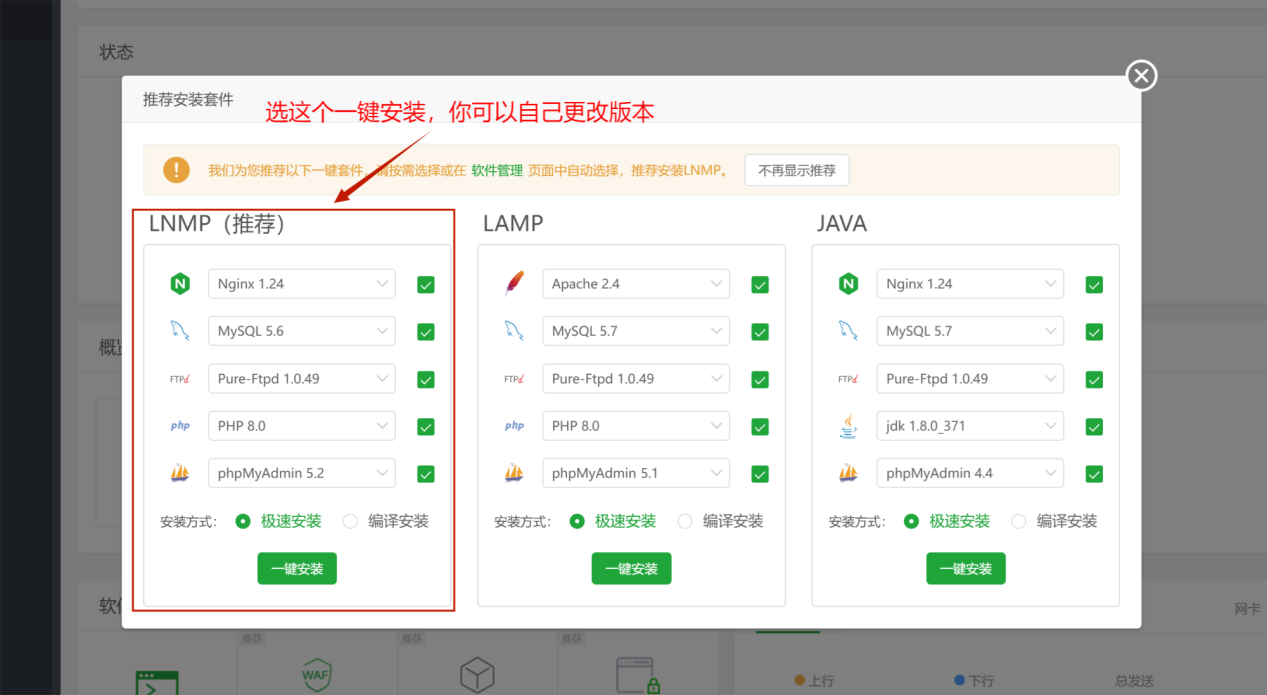Image resolution: width=1267 pixels, height=695 pixels.
Task: Uncheck Apache 2.4 checkbox
Action: 760,285
